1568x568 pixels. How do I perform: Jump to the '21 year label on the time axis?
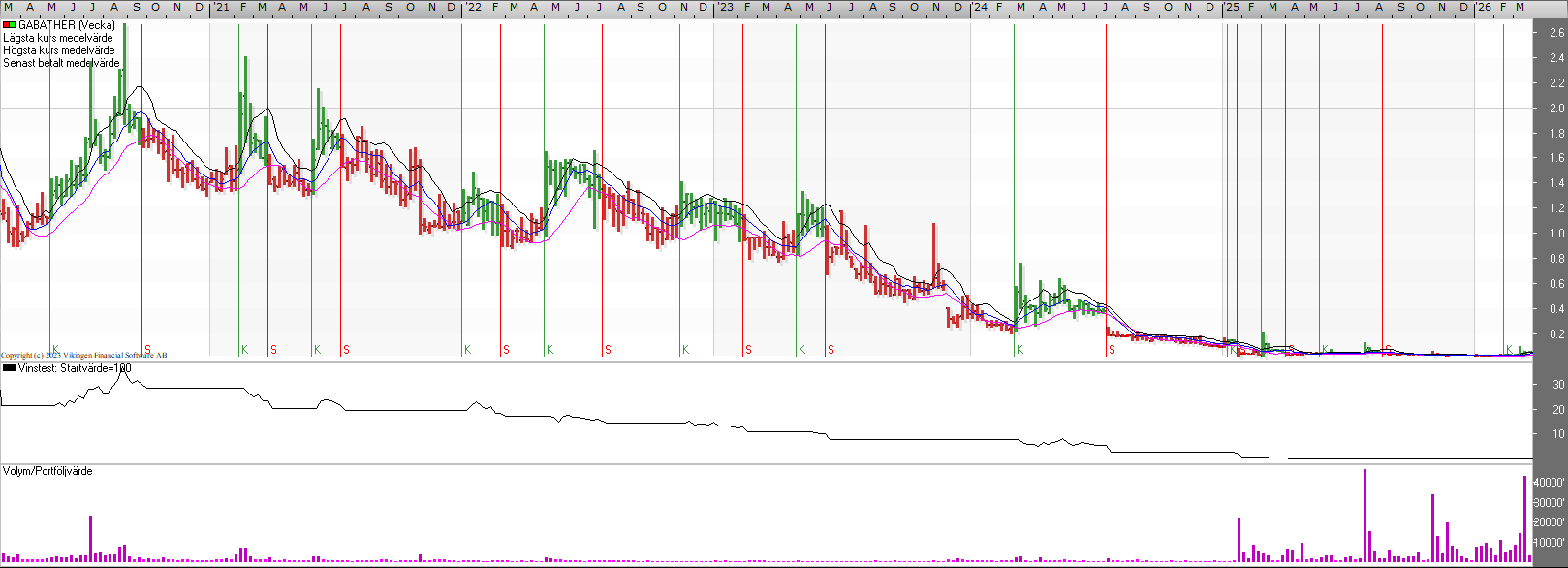pyautogui.click(x=222, y=7)
